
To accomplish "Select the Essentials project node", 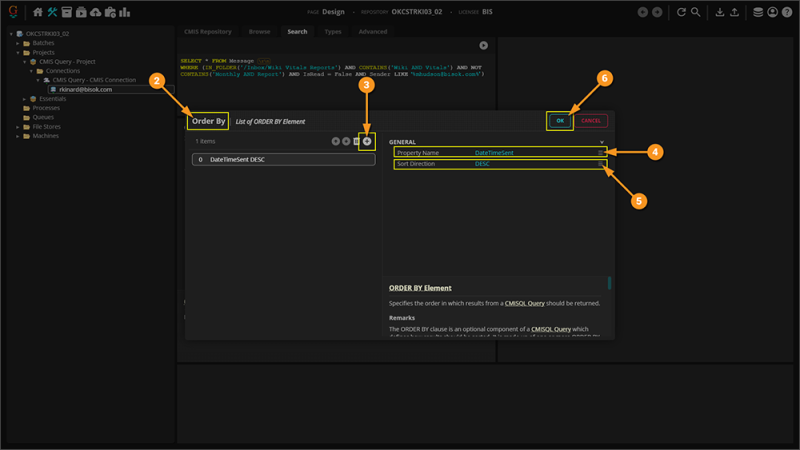I will click(53, 99).
